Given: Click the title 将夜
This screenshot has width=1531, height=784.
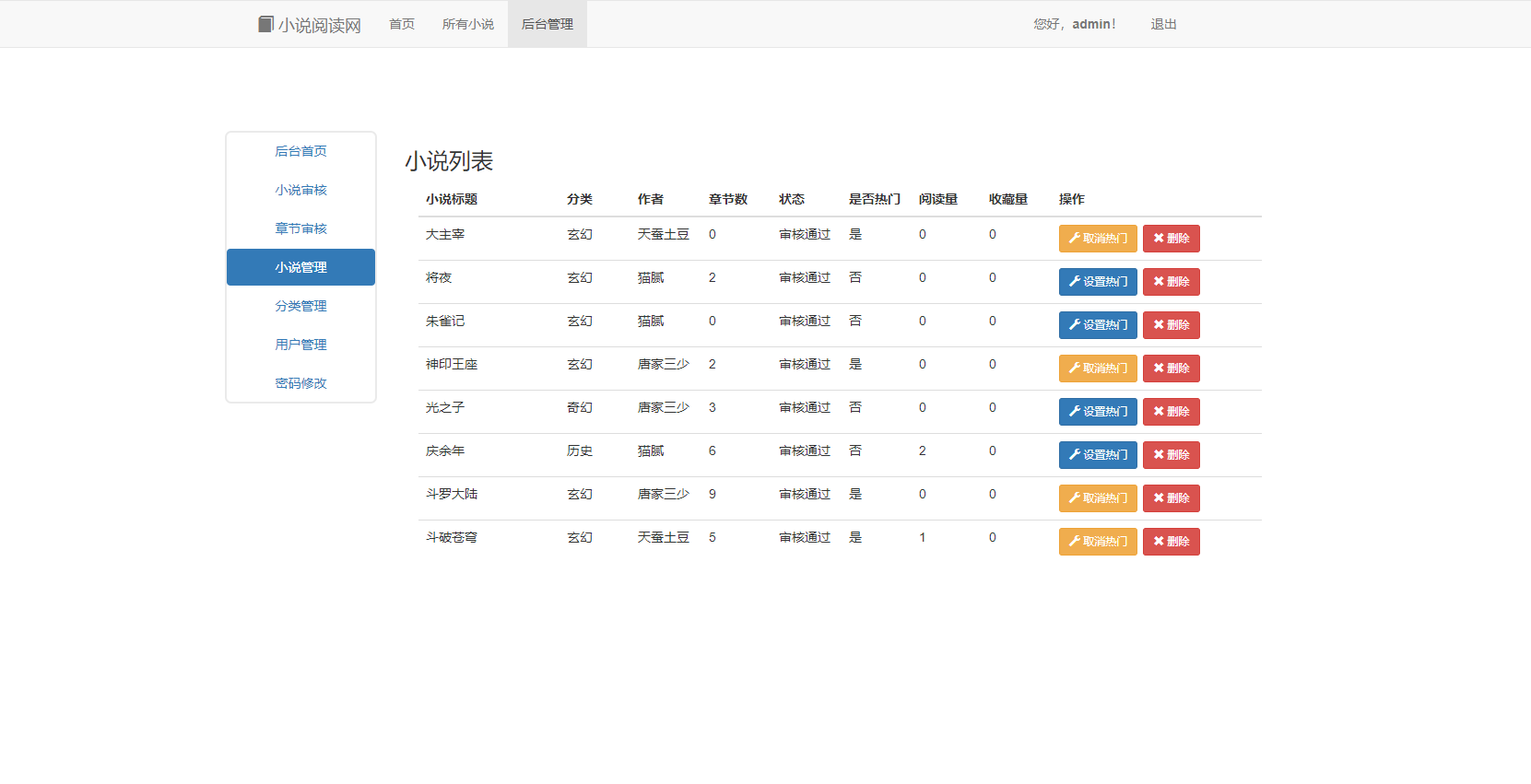Looking at the screenshot, I should [439, 278].
